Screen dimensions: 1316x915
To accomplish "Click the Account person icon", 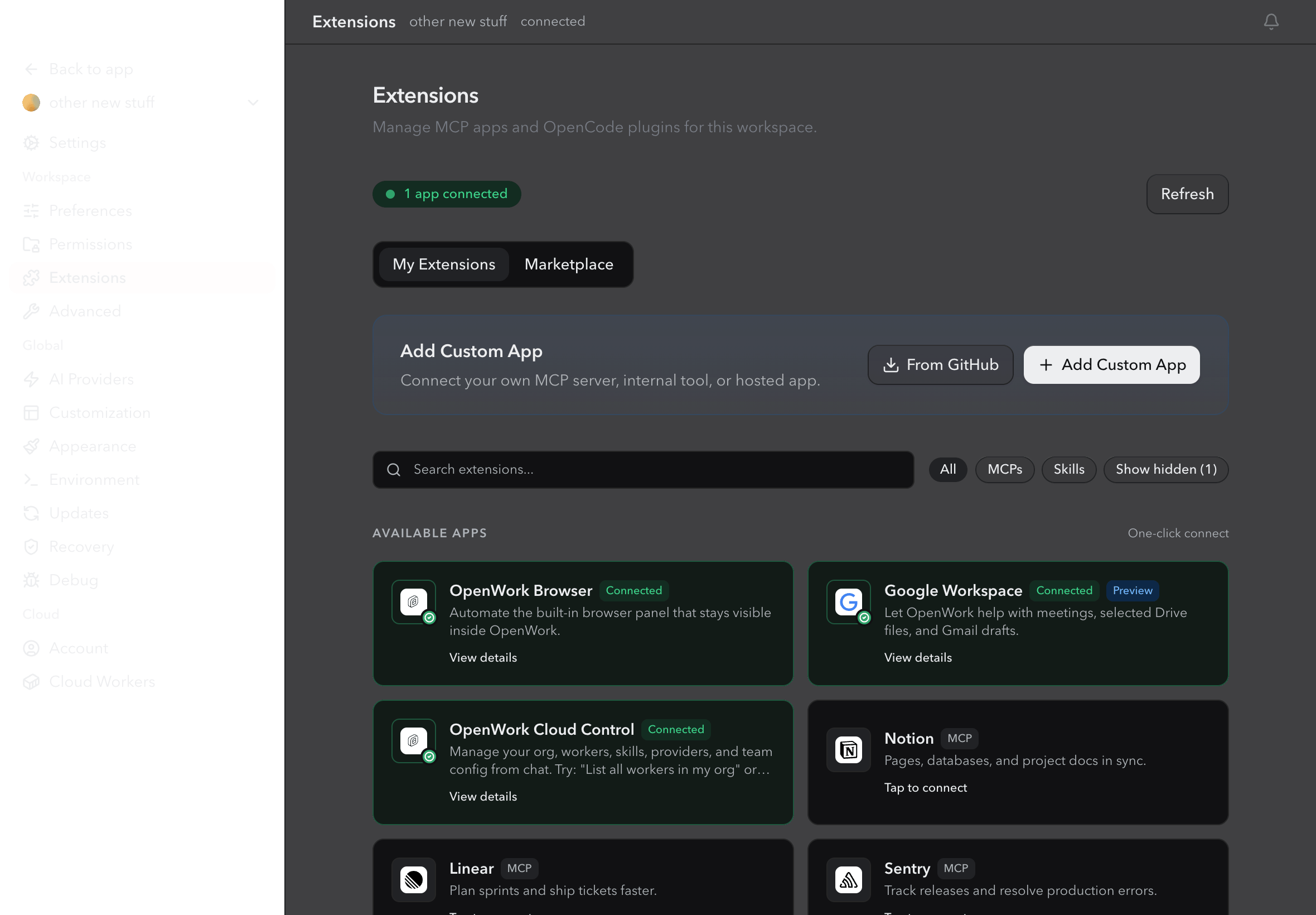I will (x=31, y=648).
